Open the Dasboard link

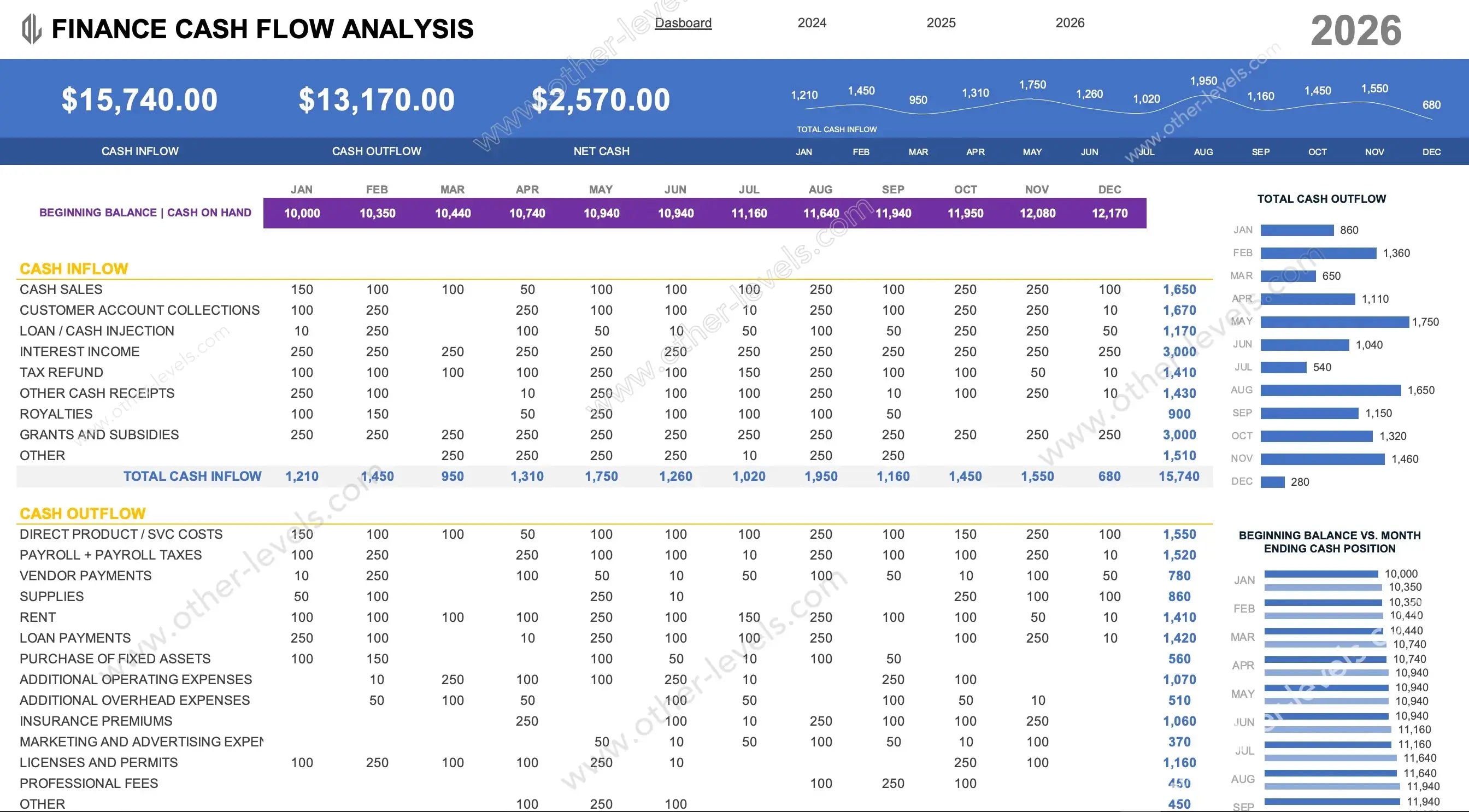pyautogui.click(x=683, y=23)
